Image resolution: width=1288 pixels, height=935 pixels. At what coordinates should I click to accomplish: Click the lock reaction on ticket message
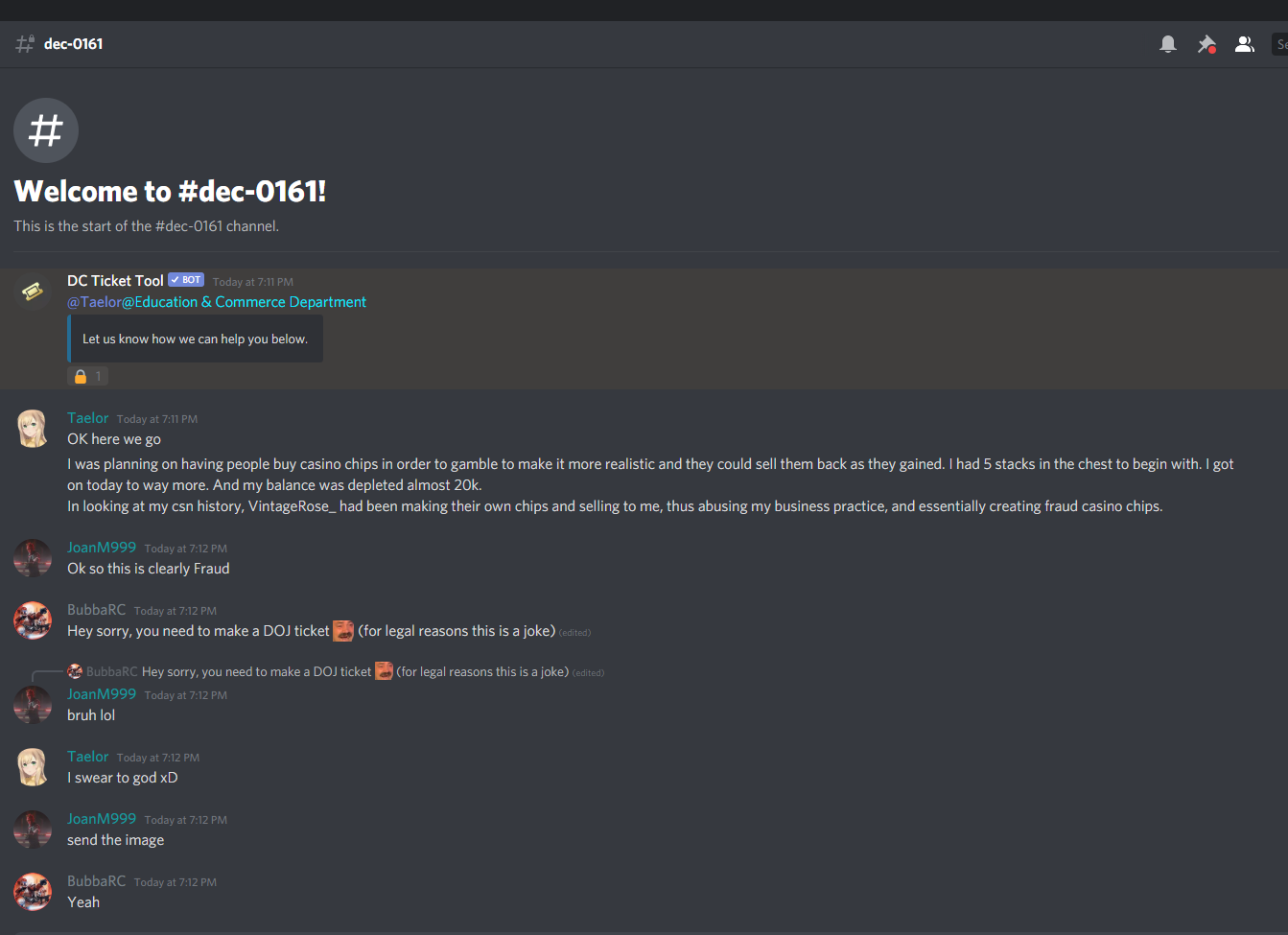pyautogui.click(x=88, y=377)
